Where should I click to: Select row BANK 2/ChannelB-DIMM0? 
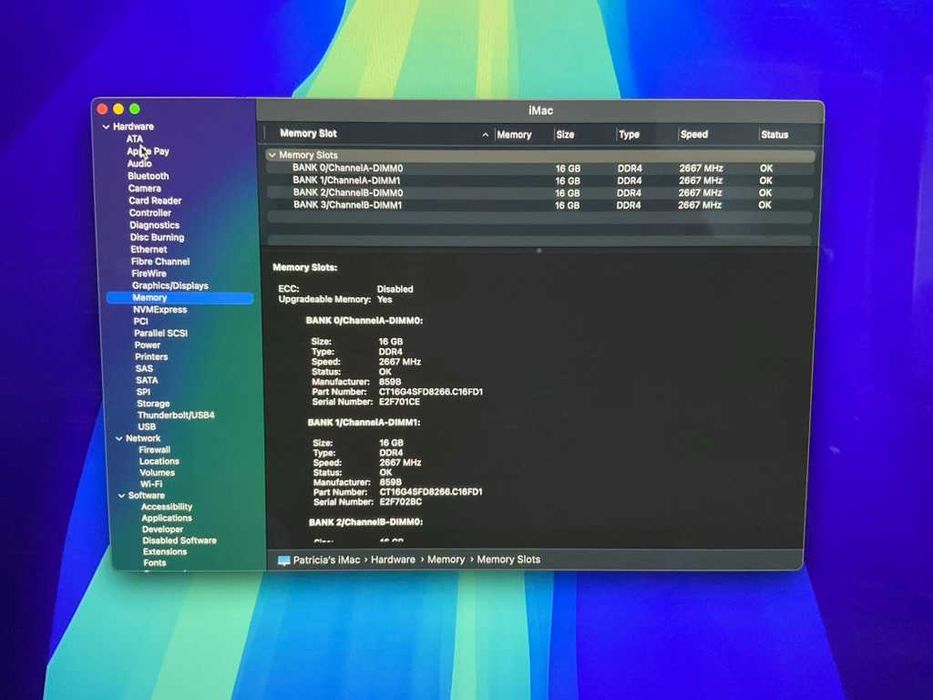click(540, 193)
